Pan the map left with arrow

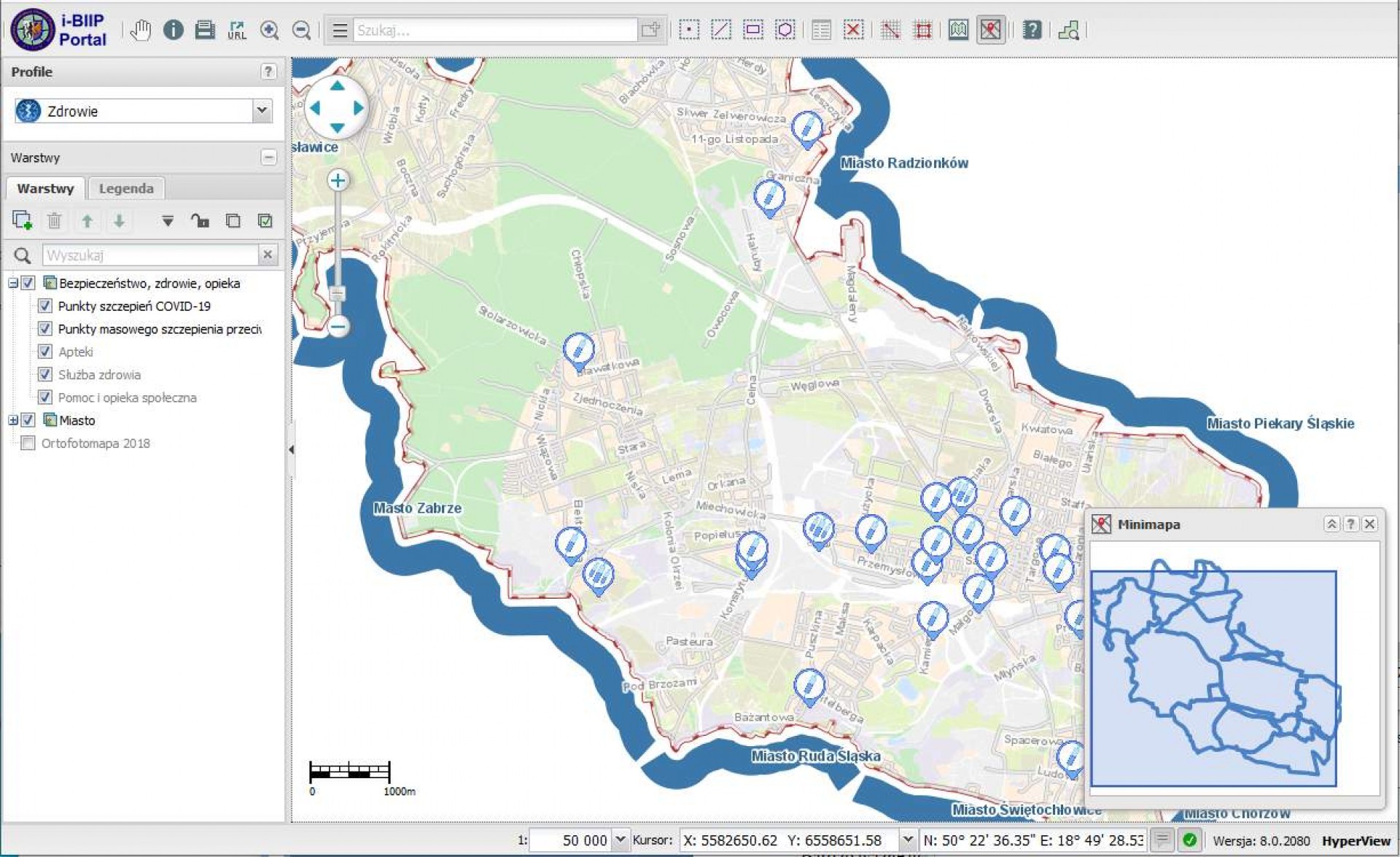click(x=315, y=108)
